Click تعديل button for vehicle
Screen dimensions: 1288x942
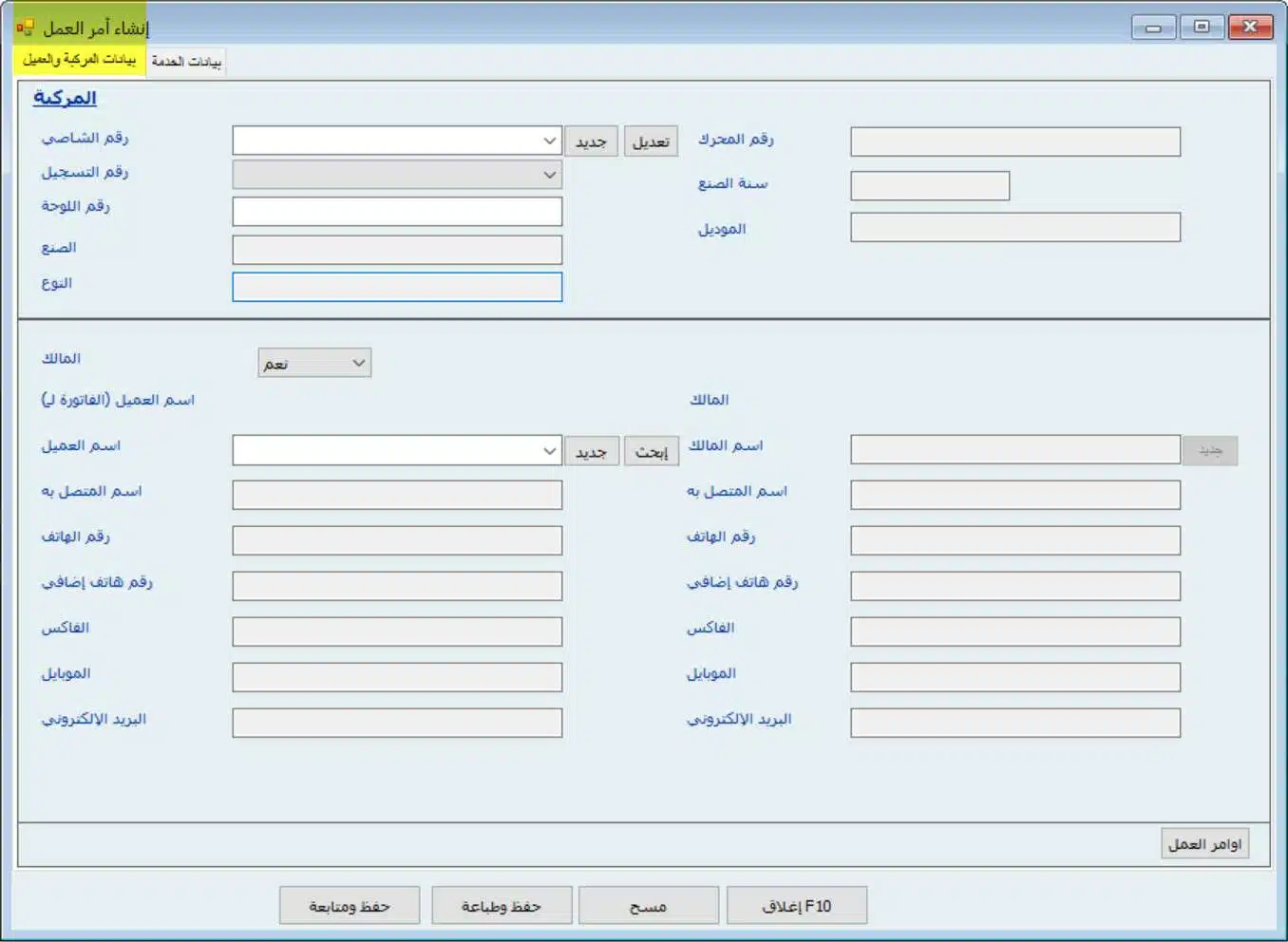click(652, 141)
